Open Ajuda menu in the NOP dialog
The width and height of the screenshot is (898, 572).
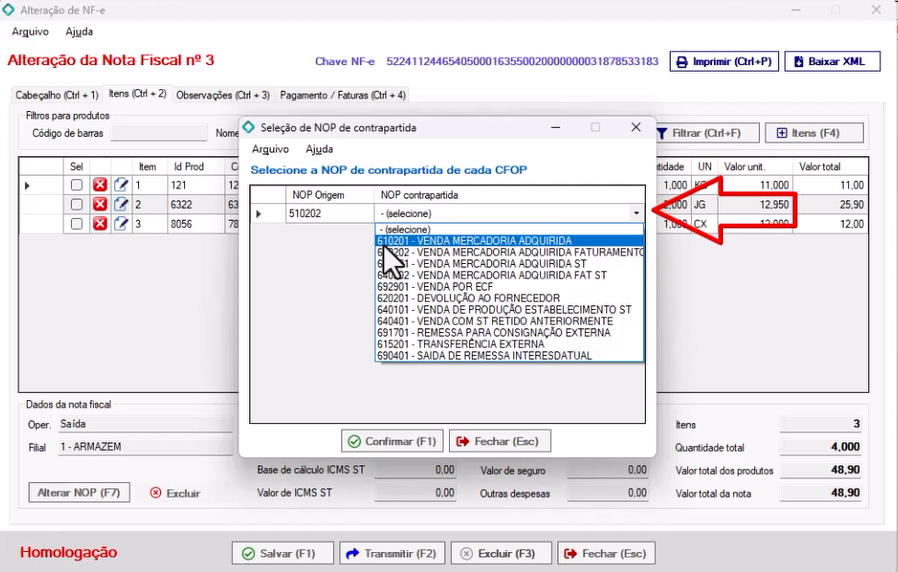(319, 149)
